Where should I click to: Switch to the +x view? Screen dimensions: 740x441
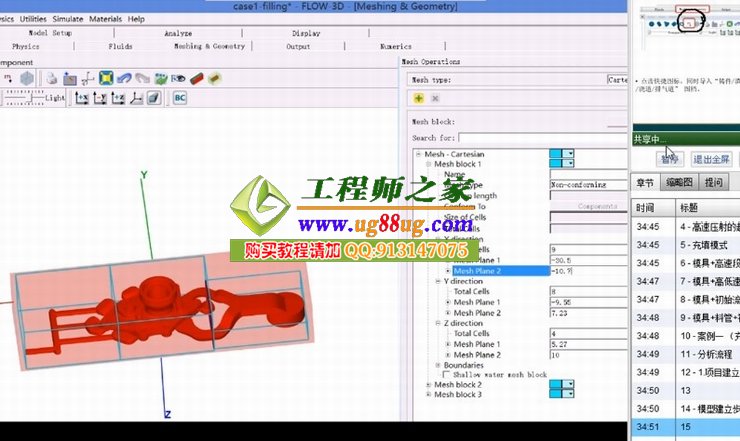[82, 98]
